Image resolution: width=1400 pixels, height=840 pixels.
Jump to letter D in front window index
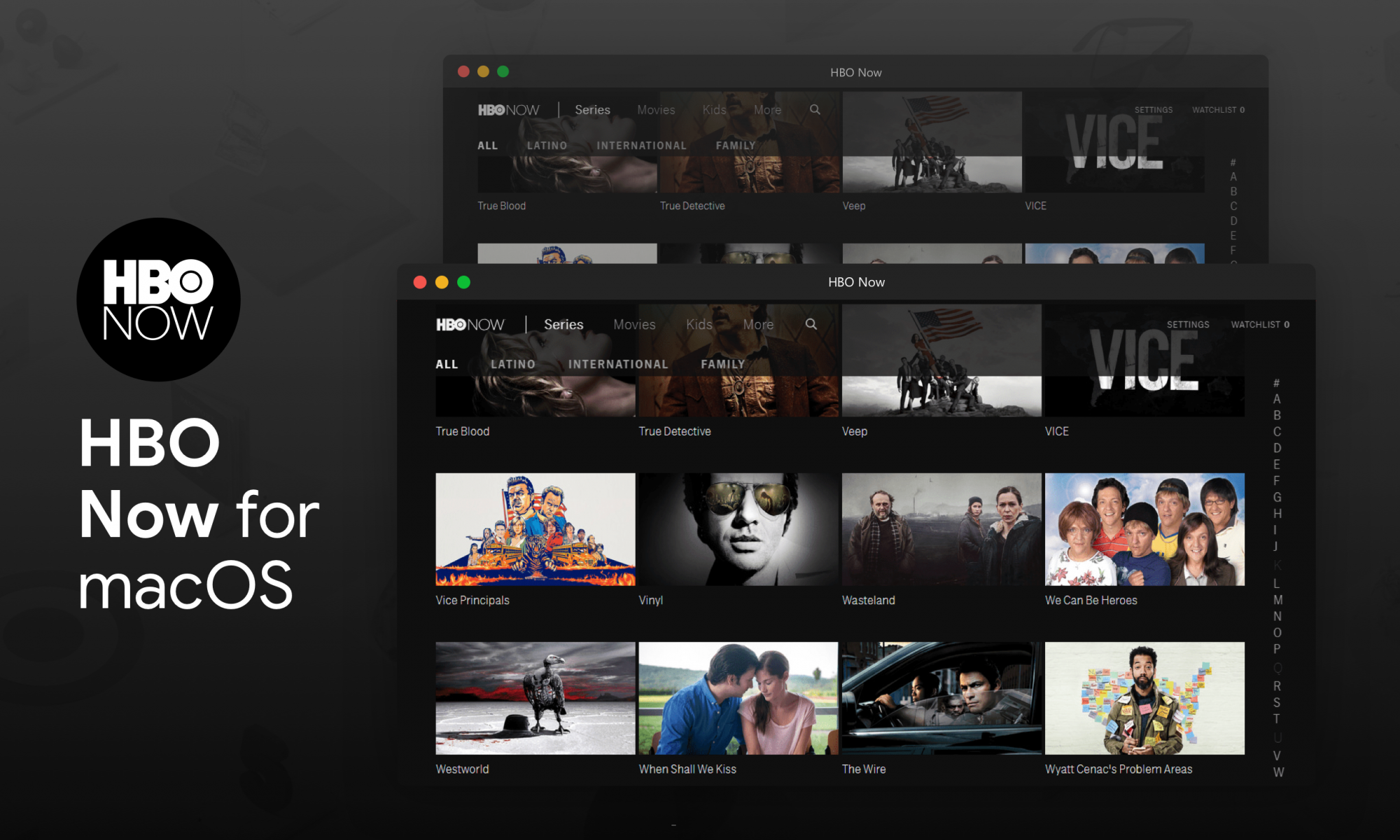[1277, 448]
